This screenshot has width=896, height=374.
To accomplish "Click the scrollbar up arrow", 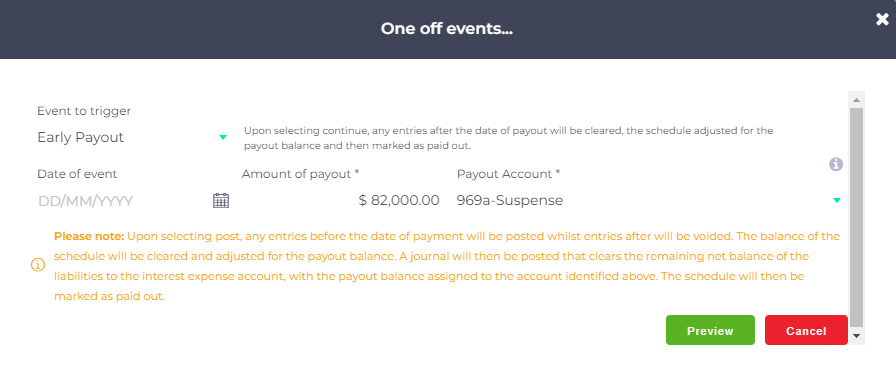I will 856,100.
